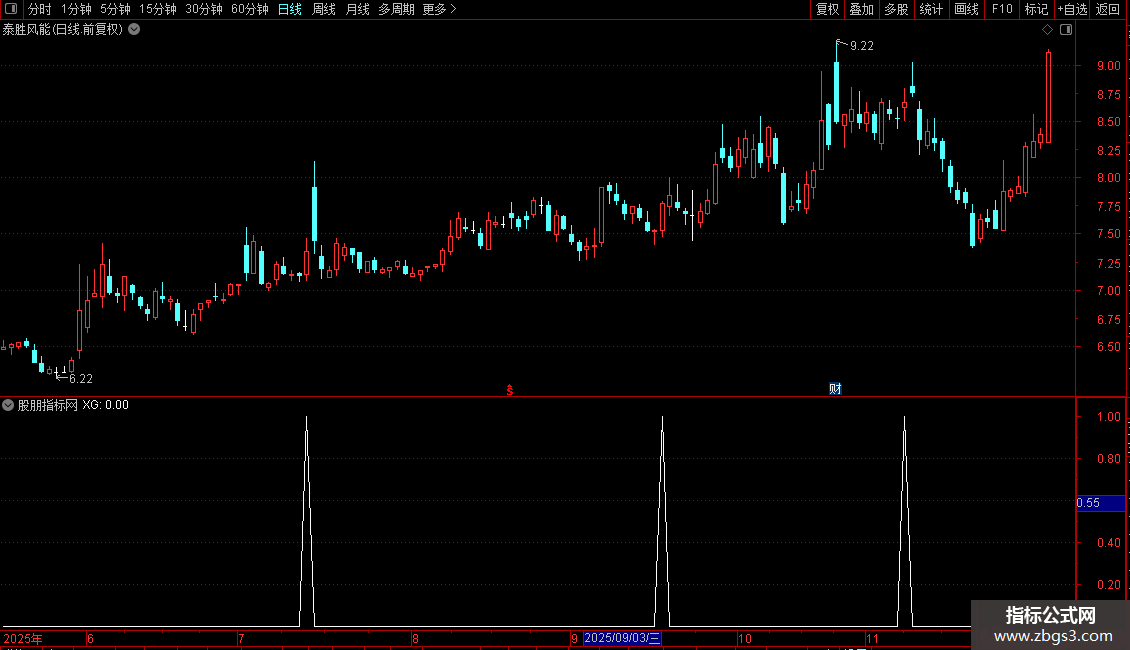Viewport: 1130px width, 650px height.
Task: Select the 1分钟 period
Action: [x=76, y=9]
